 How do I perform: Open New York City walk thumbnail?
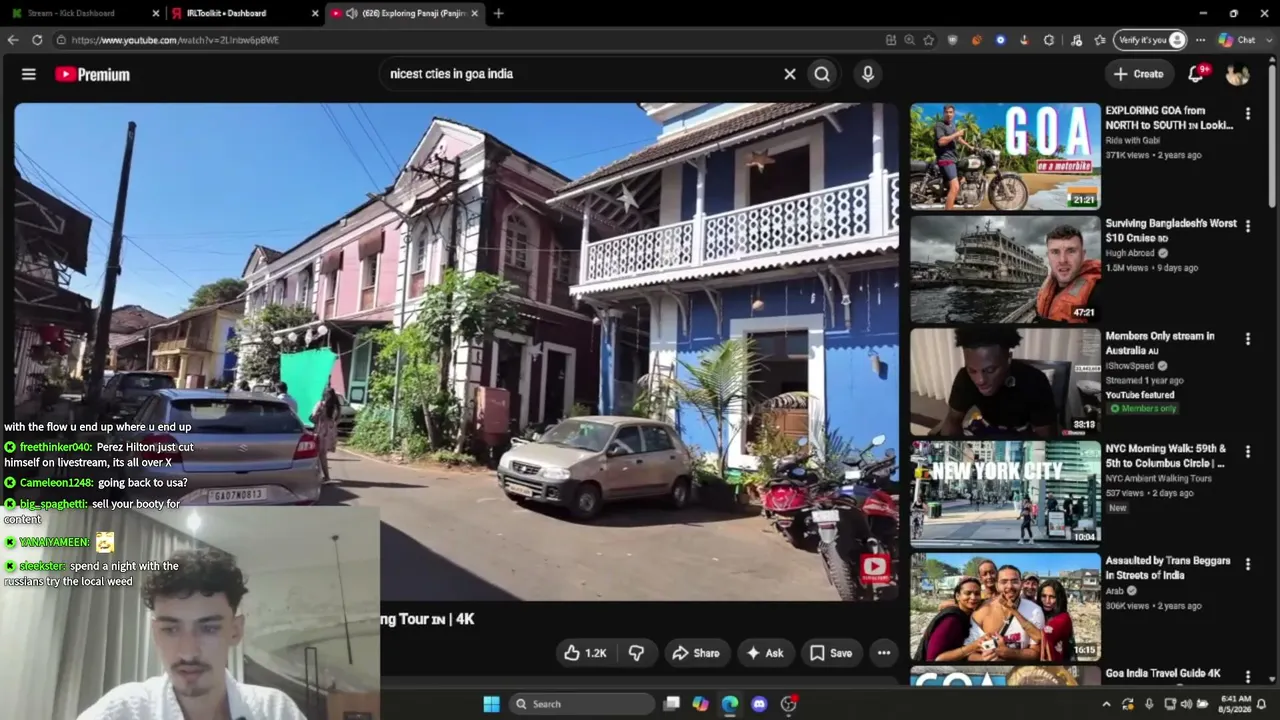tap(1005, 494)
